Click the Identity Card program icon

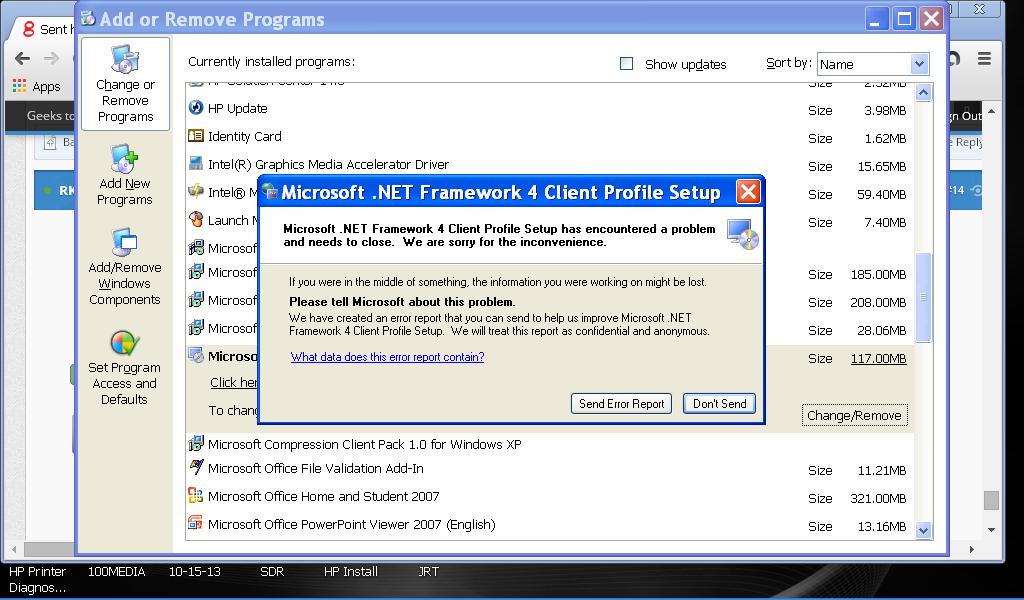pos(196,136)
